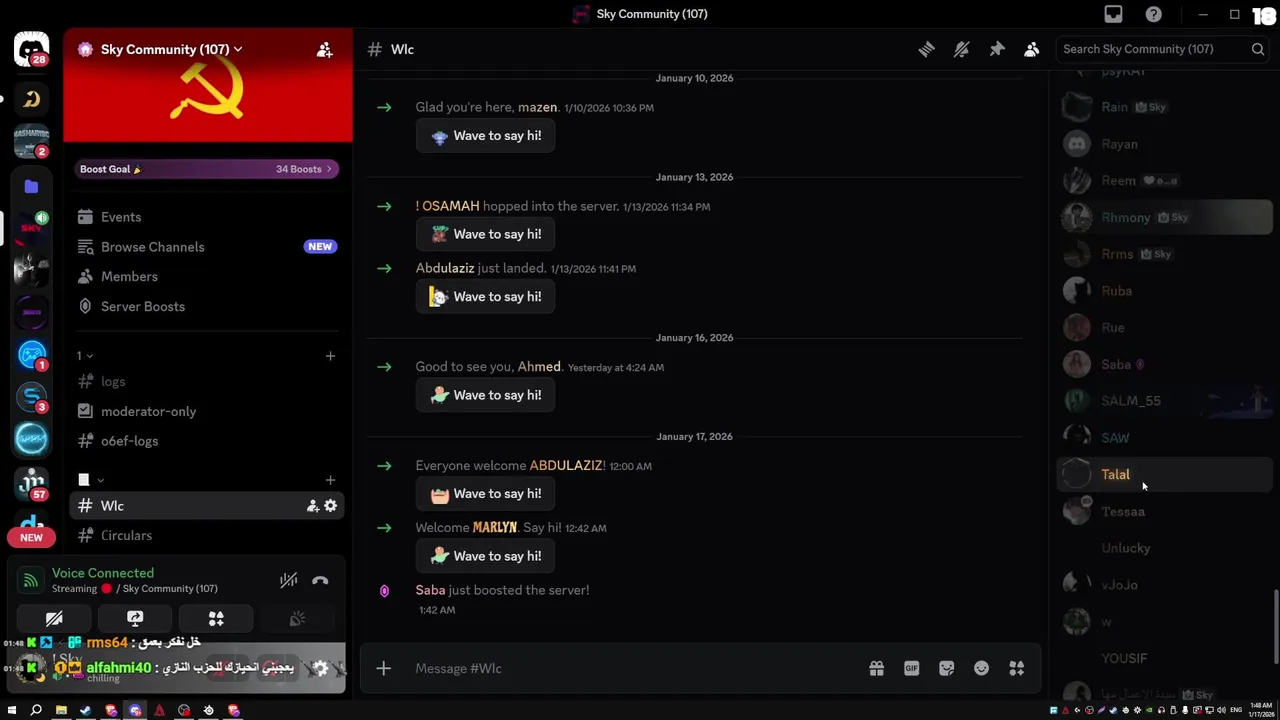Open Saba's profile from boost message

pos(430,590)
